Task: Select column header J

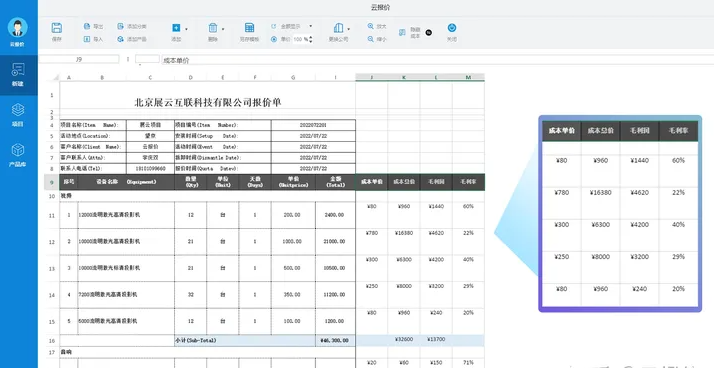Action: (x=372, y=77)
